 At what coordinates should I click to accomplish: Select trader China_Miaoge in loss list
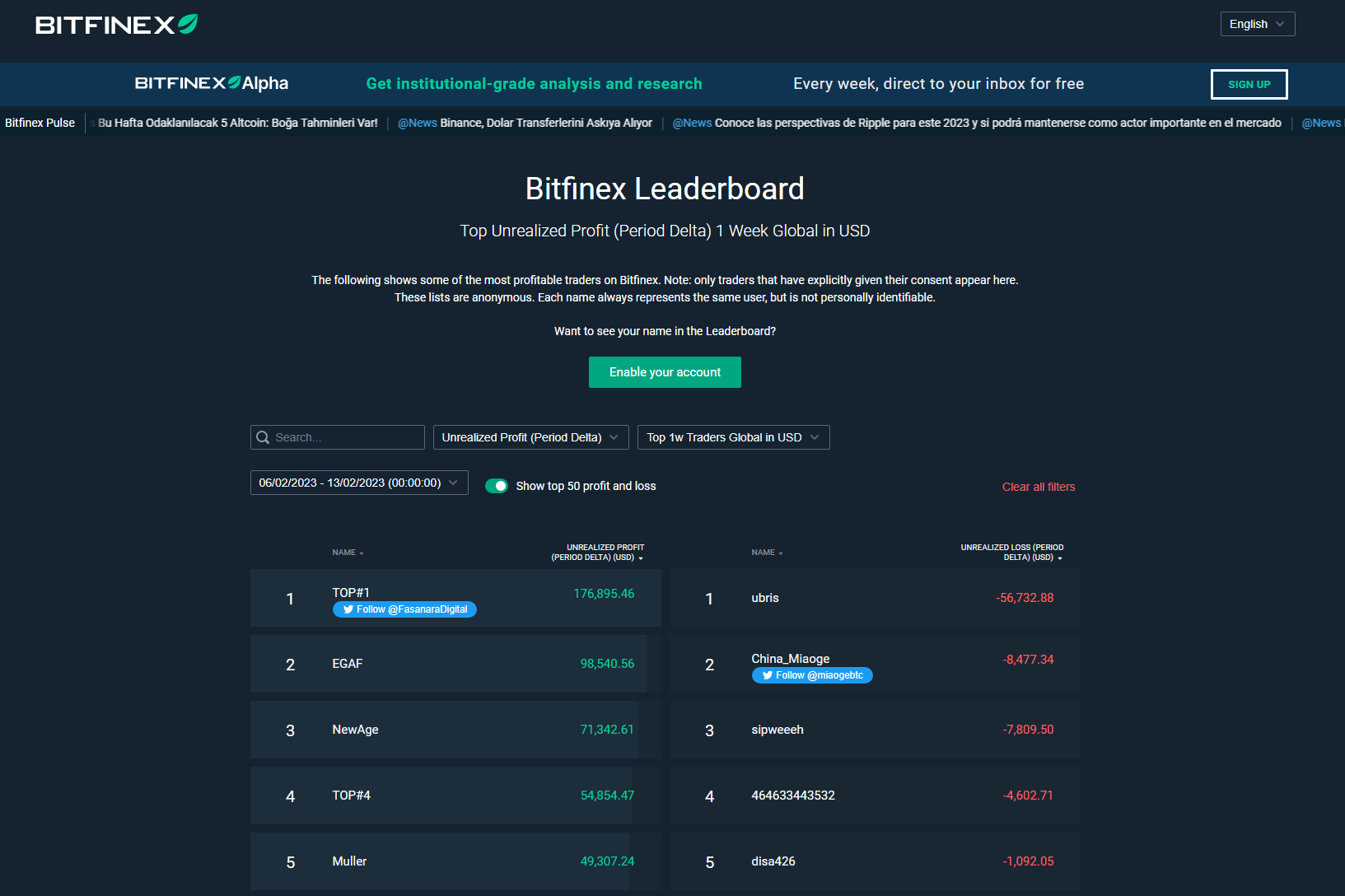click(x=791, y=659)
